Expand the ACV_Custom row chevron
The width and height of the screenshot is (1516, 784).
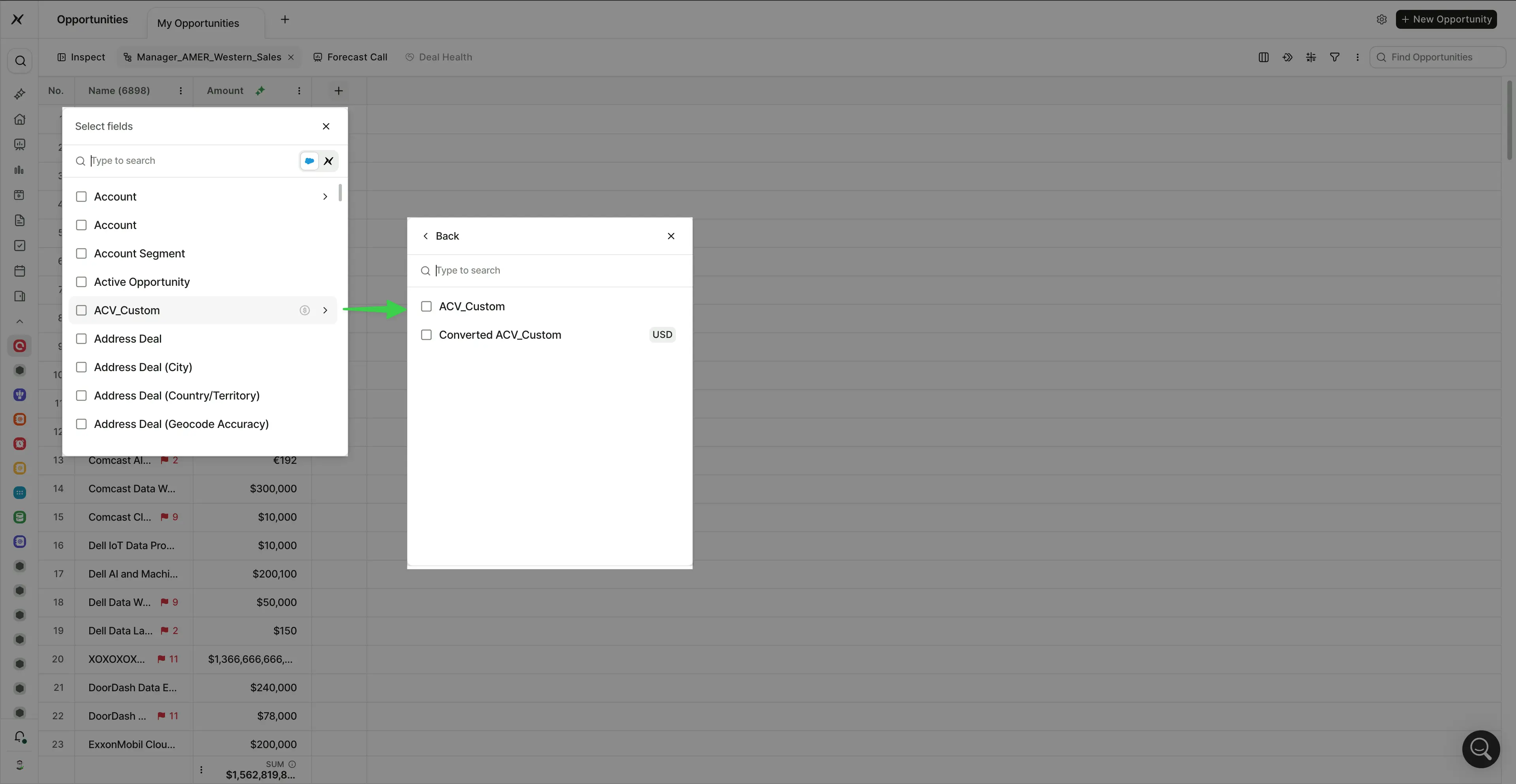tap(325, 310)
